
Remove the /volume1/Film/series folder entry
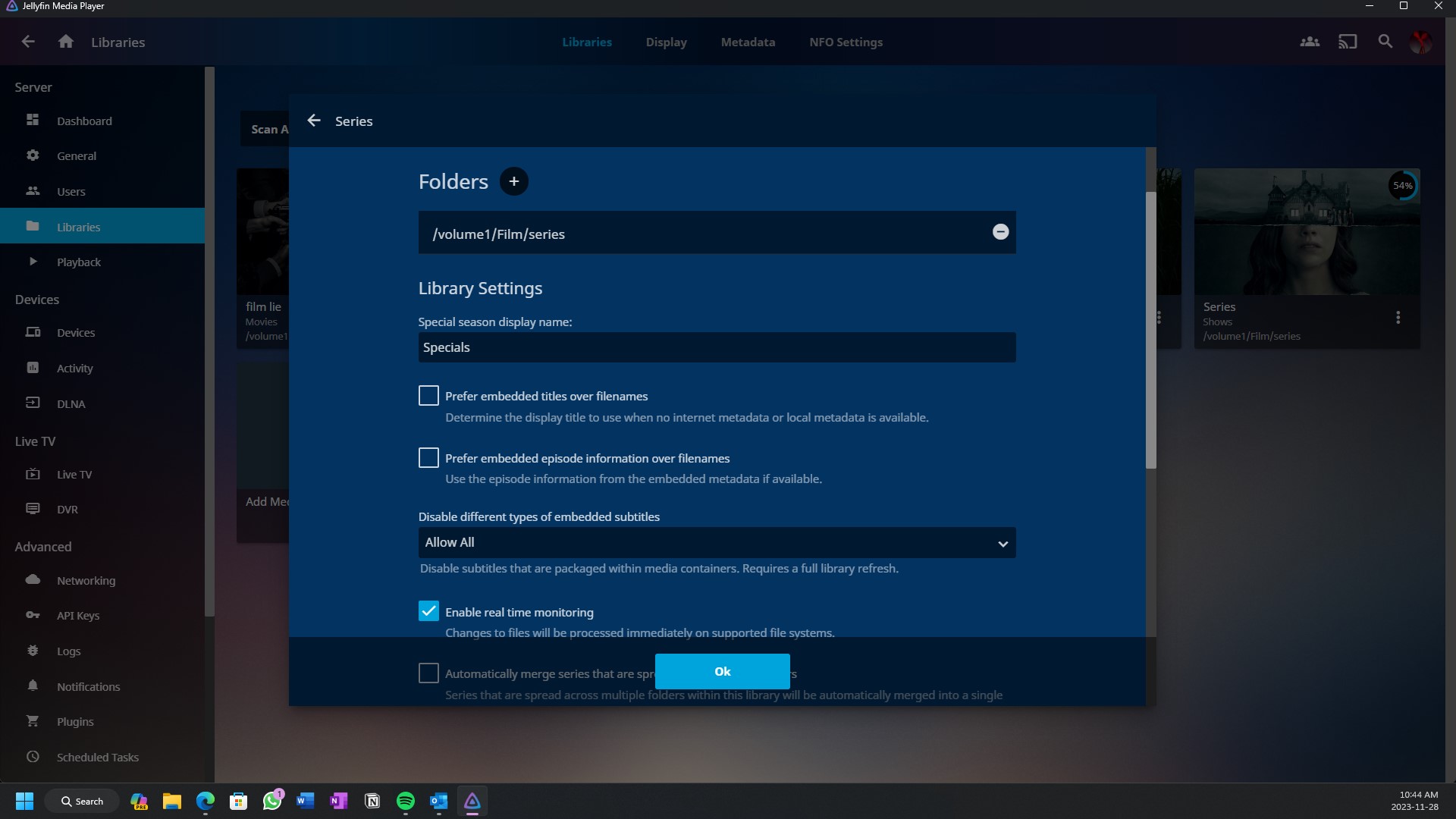point(1000,232)
